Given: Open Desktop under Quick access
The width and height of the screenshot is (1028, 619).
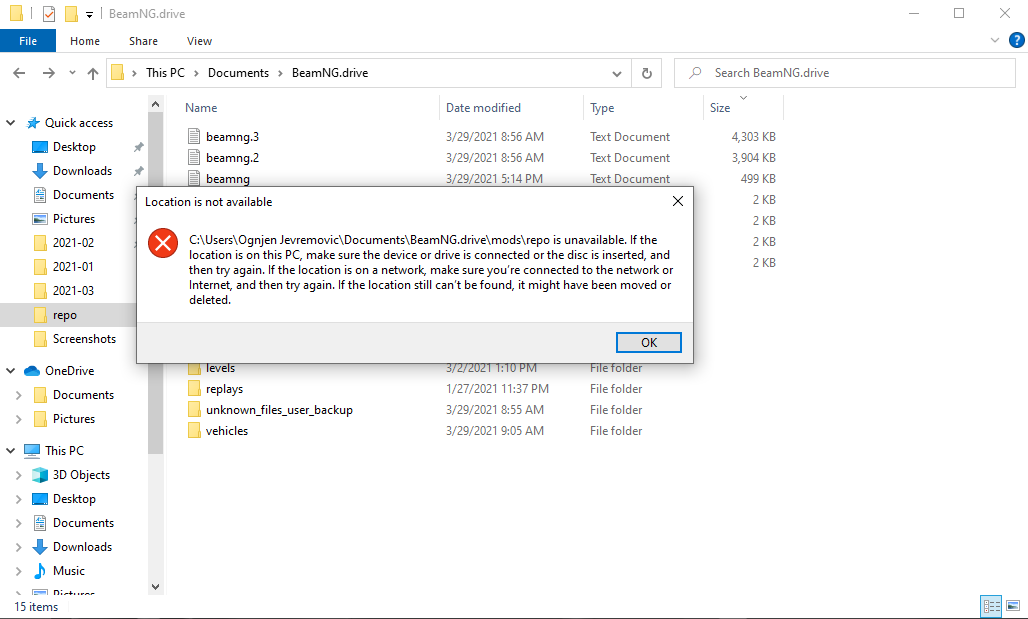Looking at the screenshot, I should [74, 147].
